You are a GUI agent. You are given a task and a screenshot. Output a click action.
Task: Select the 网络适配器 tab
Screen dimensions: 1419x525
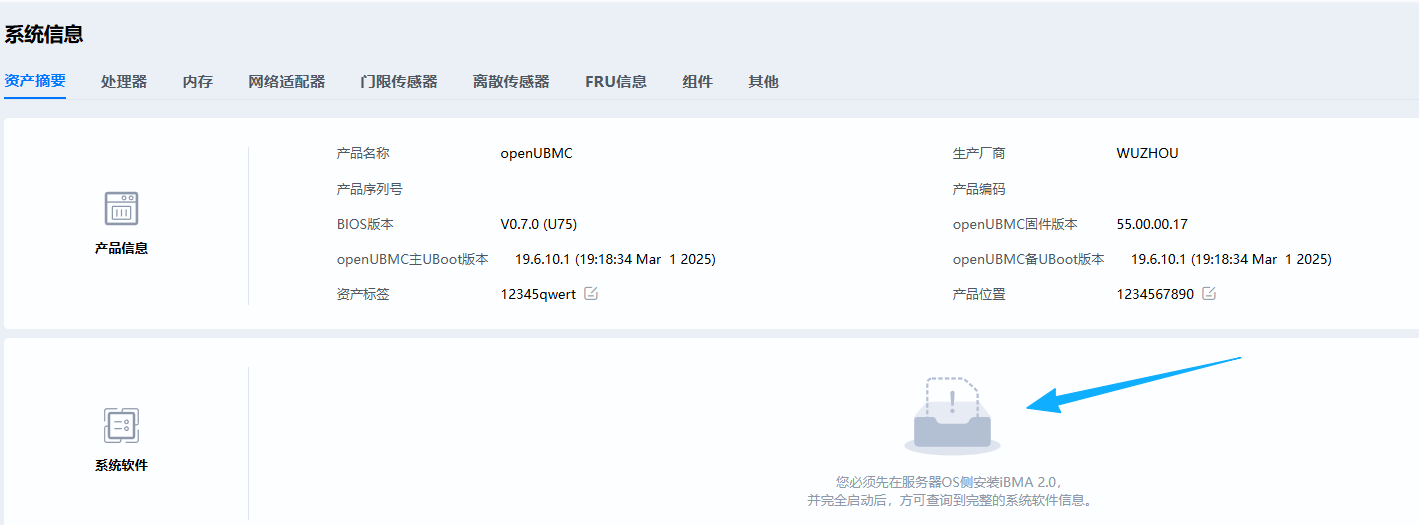click(287, 82)
